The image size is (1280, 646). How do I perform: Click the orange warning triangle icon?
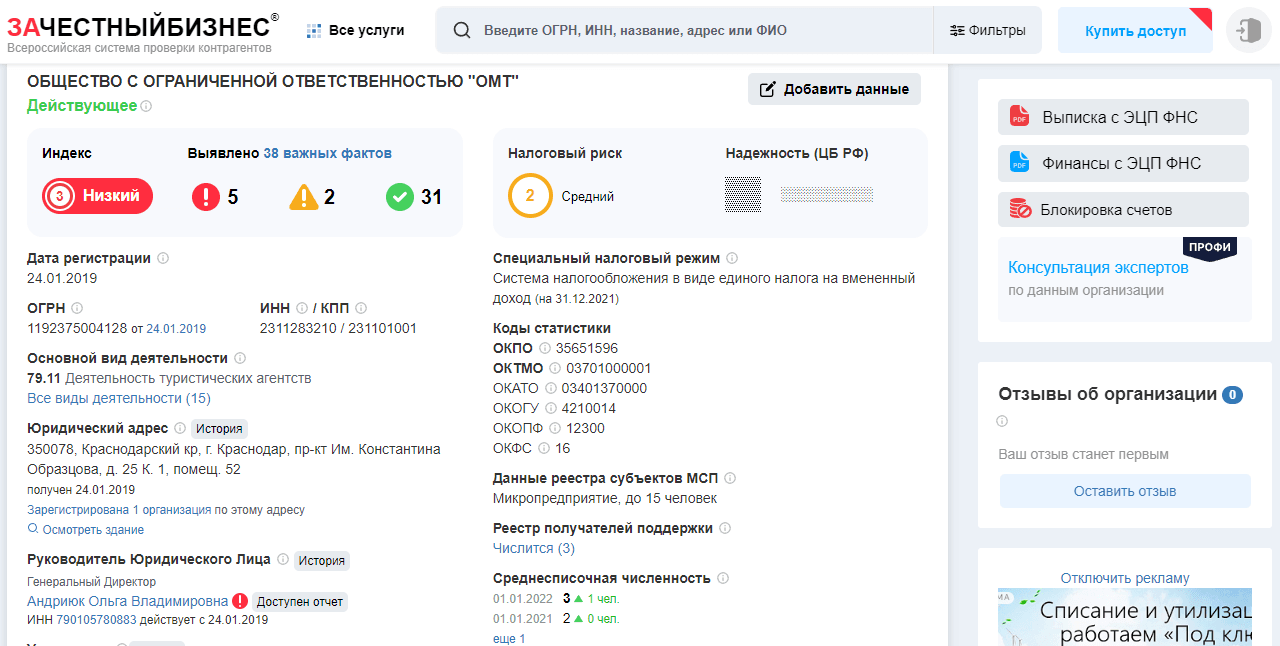click(304, 197)
